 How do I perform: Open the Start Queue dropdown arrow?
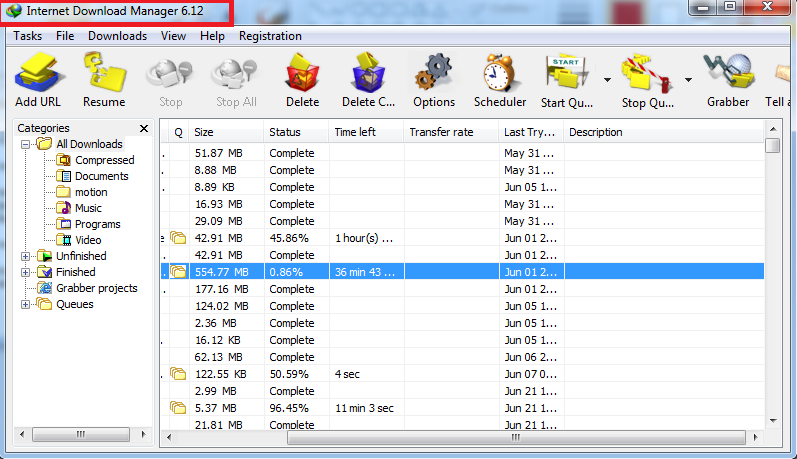coord(607,80)
